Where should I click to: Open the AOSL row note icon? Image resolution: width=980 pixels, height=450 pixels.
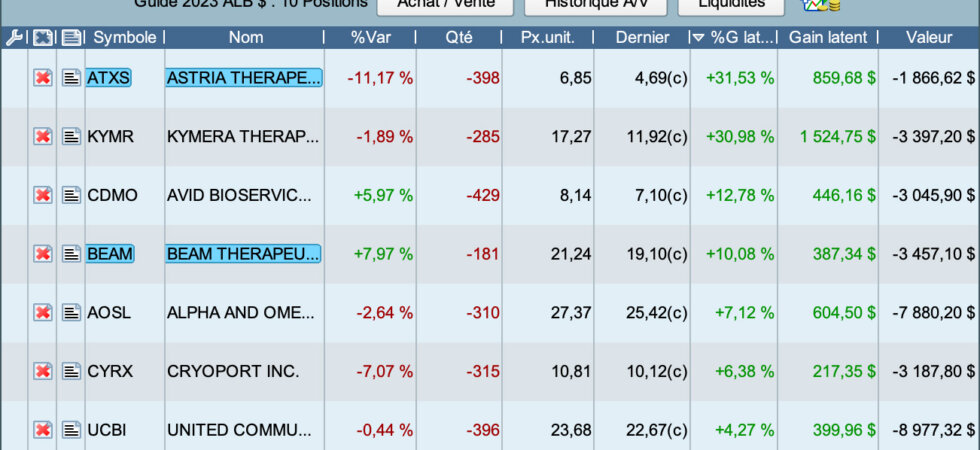tap(71, 312)
